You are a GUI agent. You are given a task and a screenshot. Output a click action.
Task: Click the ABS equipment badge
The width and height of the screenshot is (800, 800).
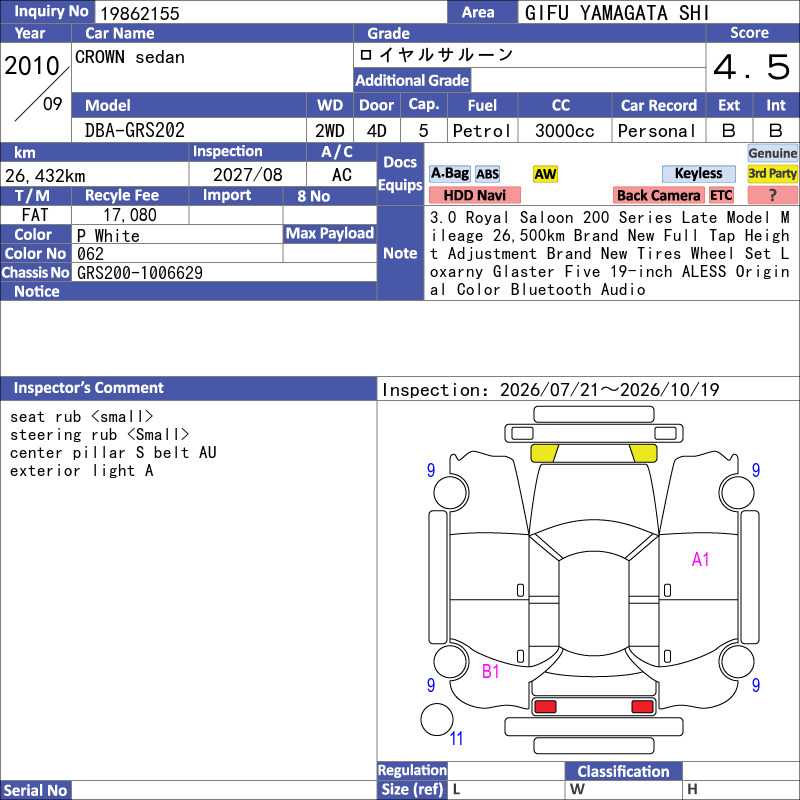(487, 174)
